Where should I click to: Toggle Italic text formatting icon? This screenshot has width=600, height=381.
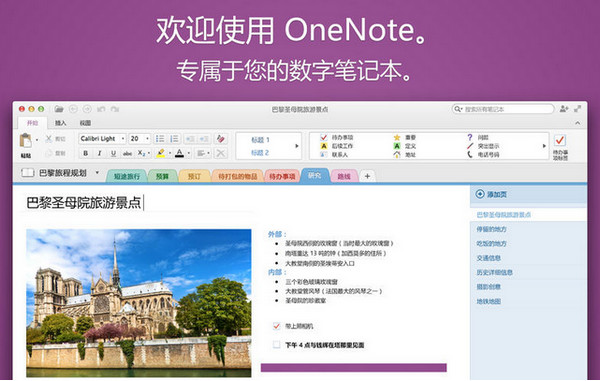point(99,153)
